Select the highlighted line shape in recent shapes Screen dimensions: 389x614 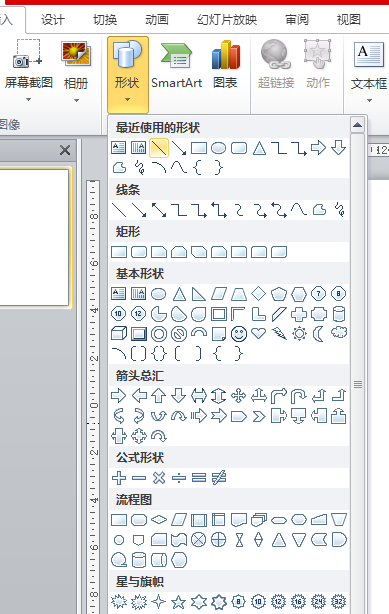click(159, 148)
